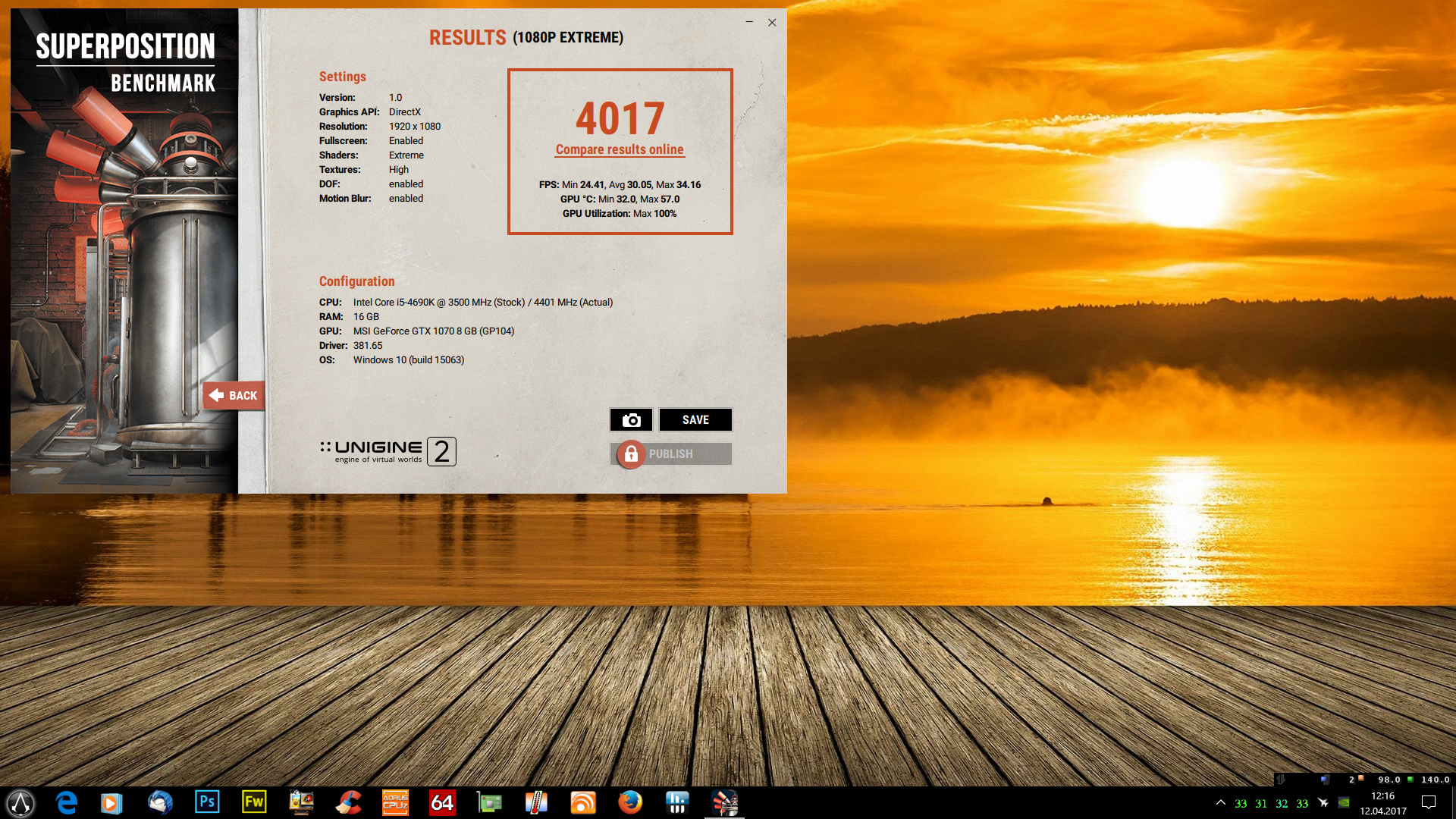Click the camera screenshot button
Image resolution: width=1456 pixels, height=819 pixels.
(x=631, y=420)
